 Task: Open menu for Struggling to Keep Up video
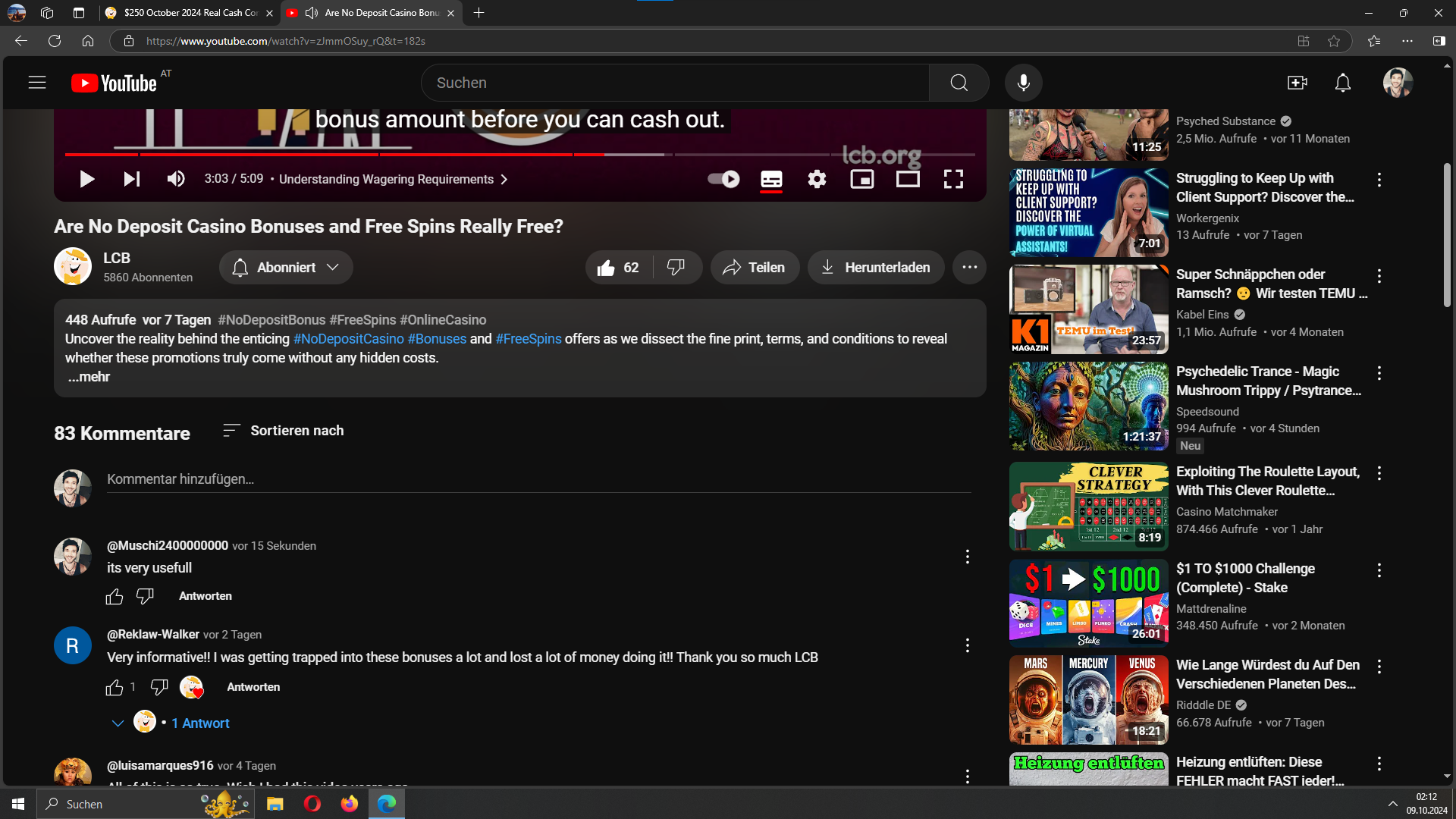click(1379, 180)
